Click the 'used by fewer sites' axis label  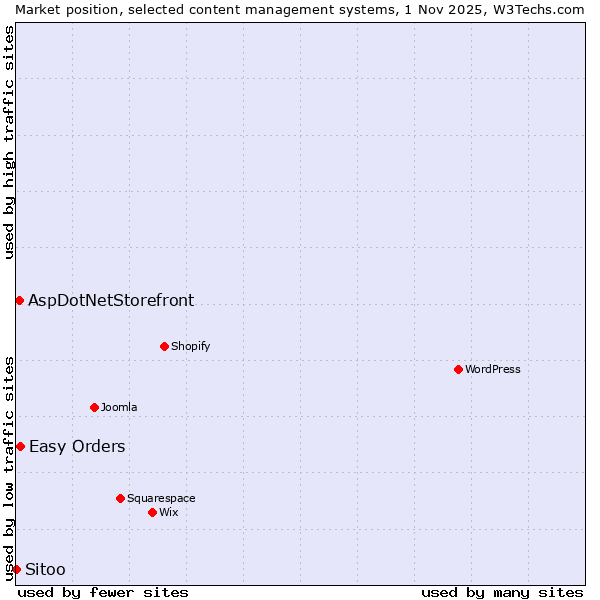click(x=103, y=592)
